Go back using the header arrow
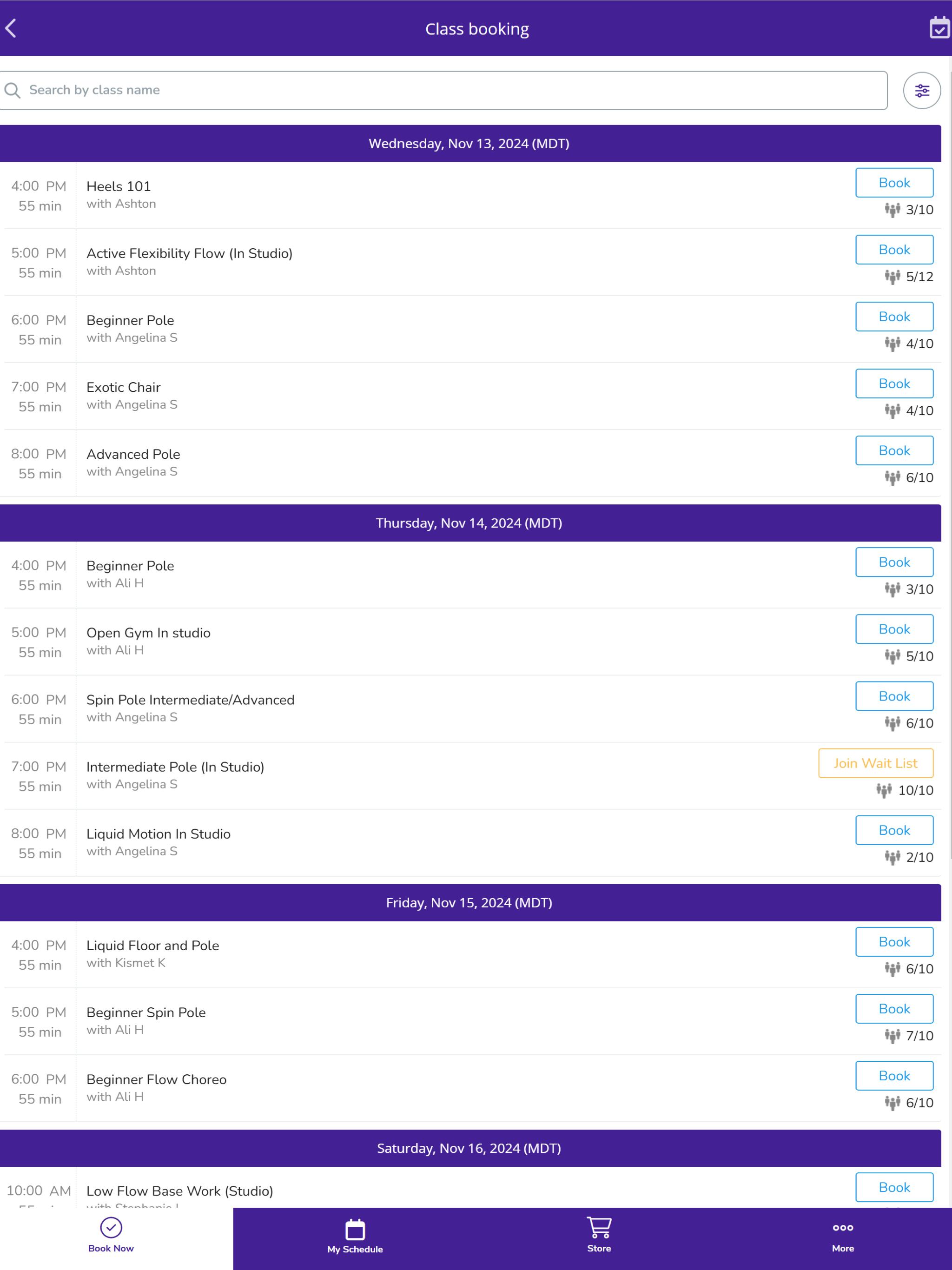The width and height of the screenshot is (952, 1270). [11, 28]
